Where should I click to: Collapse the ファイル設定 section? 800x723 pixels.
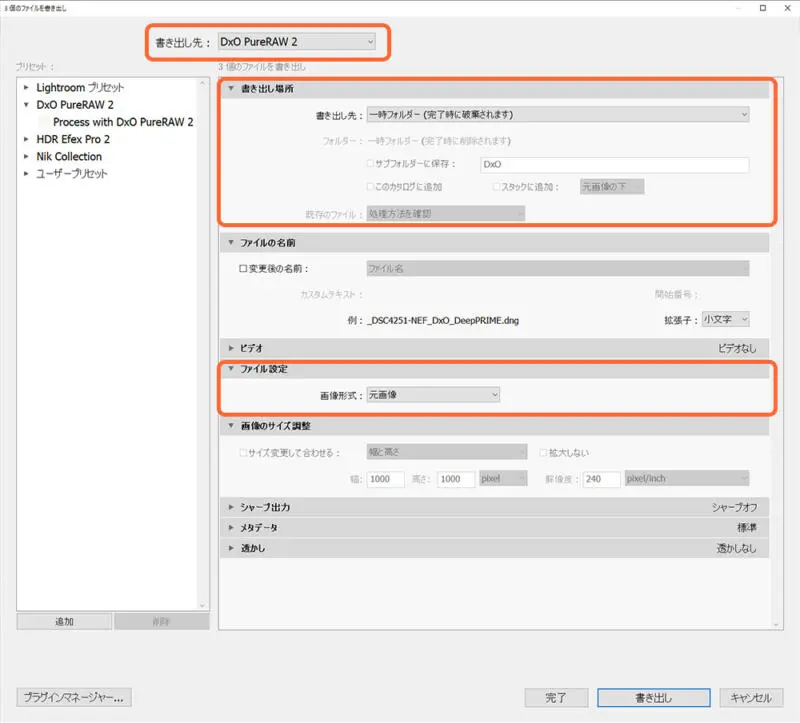coord(231,369)
